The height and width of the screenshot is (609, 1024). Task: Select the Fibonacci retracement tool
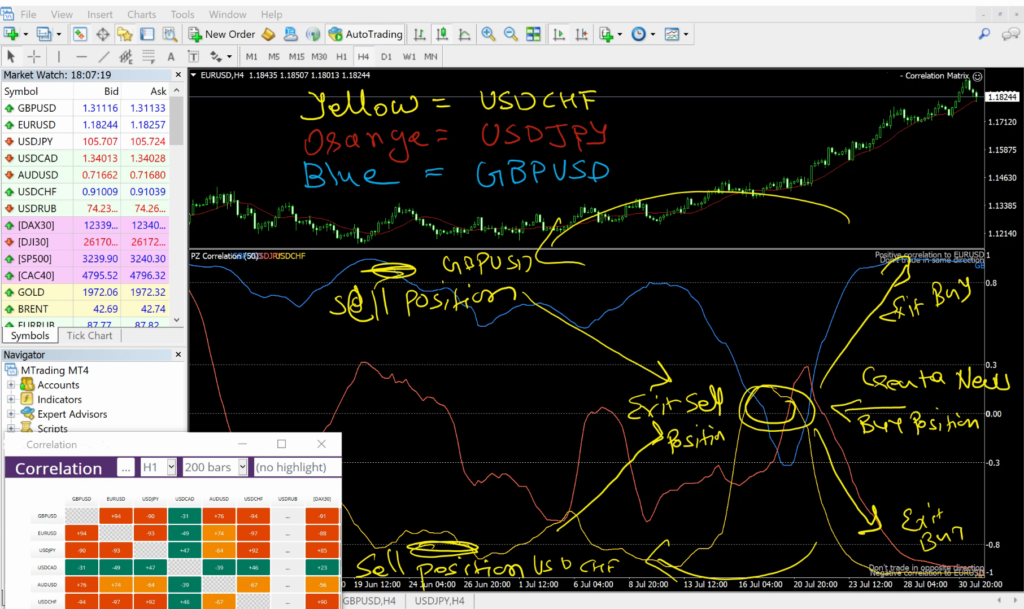(x=147, y=57)
